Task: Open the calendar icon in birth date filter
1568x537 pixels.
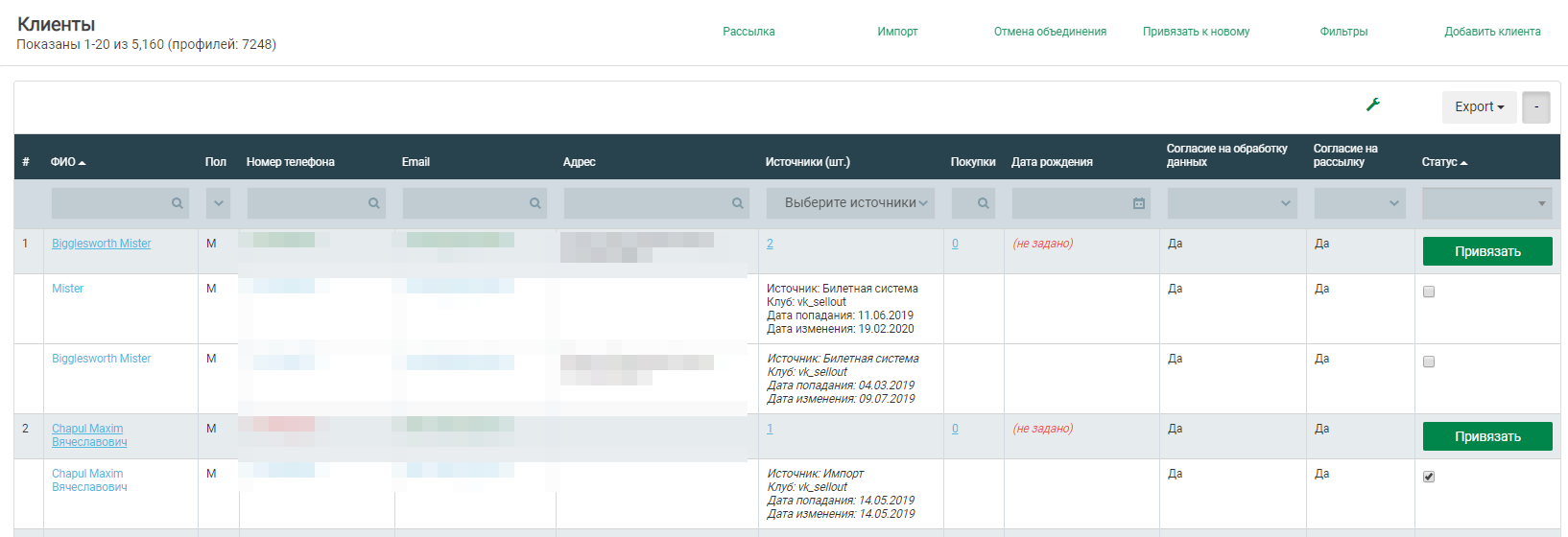Action: pos(1138,203)
